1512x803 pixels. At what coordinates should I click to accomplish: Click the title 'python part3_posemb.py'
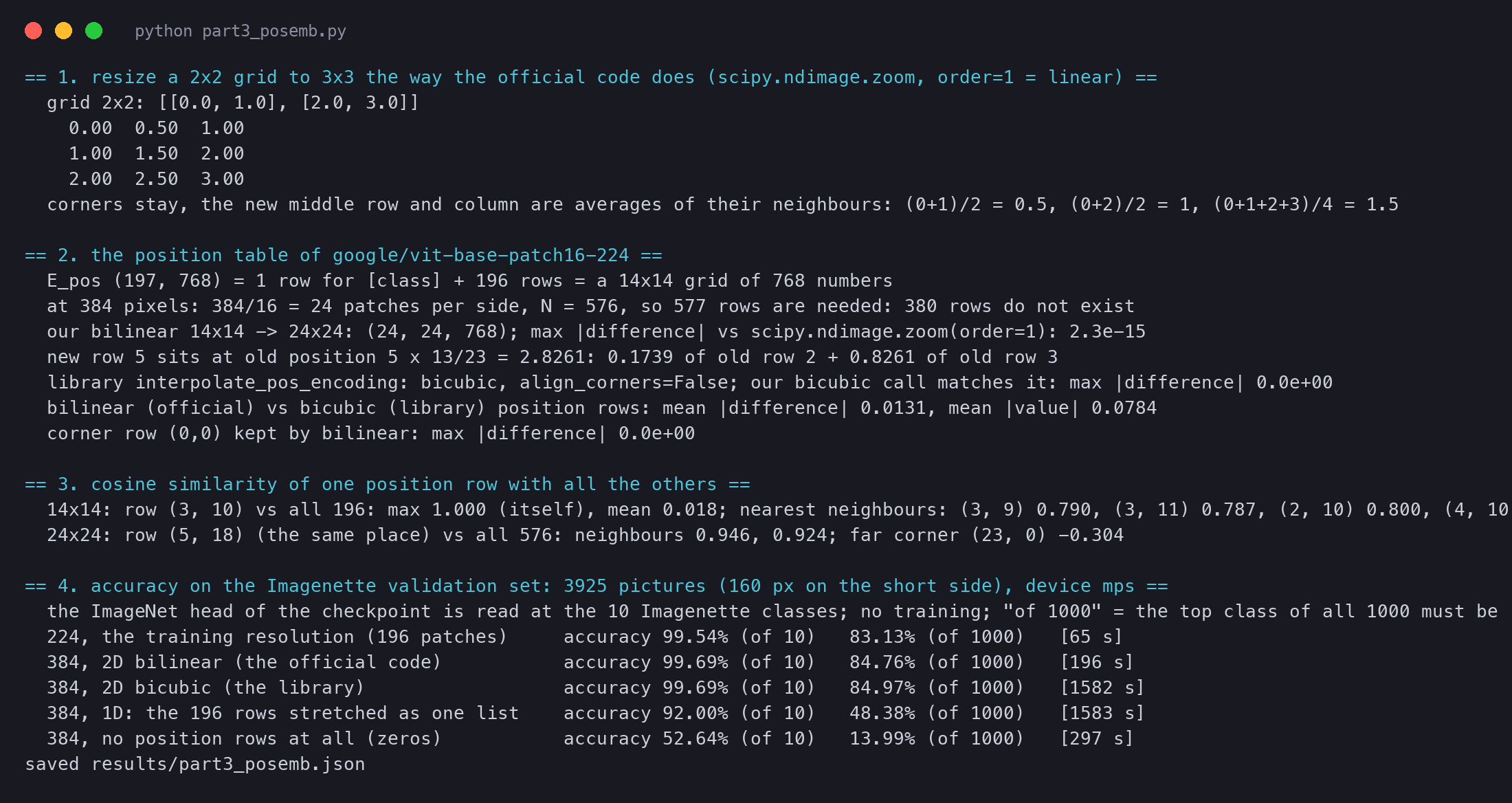(x=241, y=32)
